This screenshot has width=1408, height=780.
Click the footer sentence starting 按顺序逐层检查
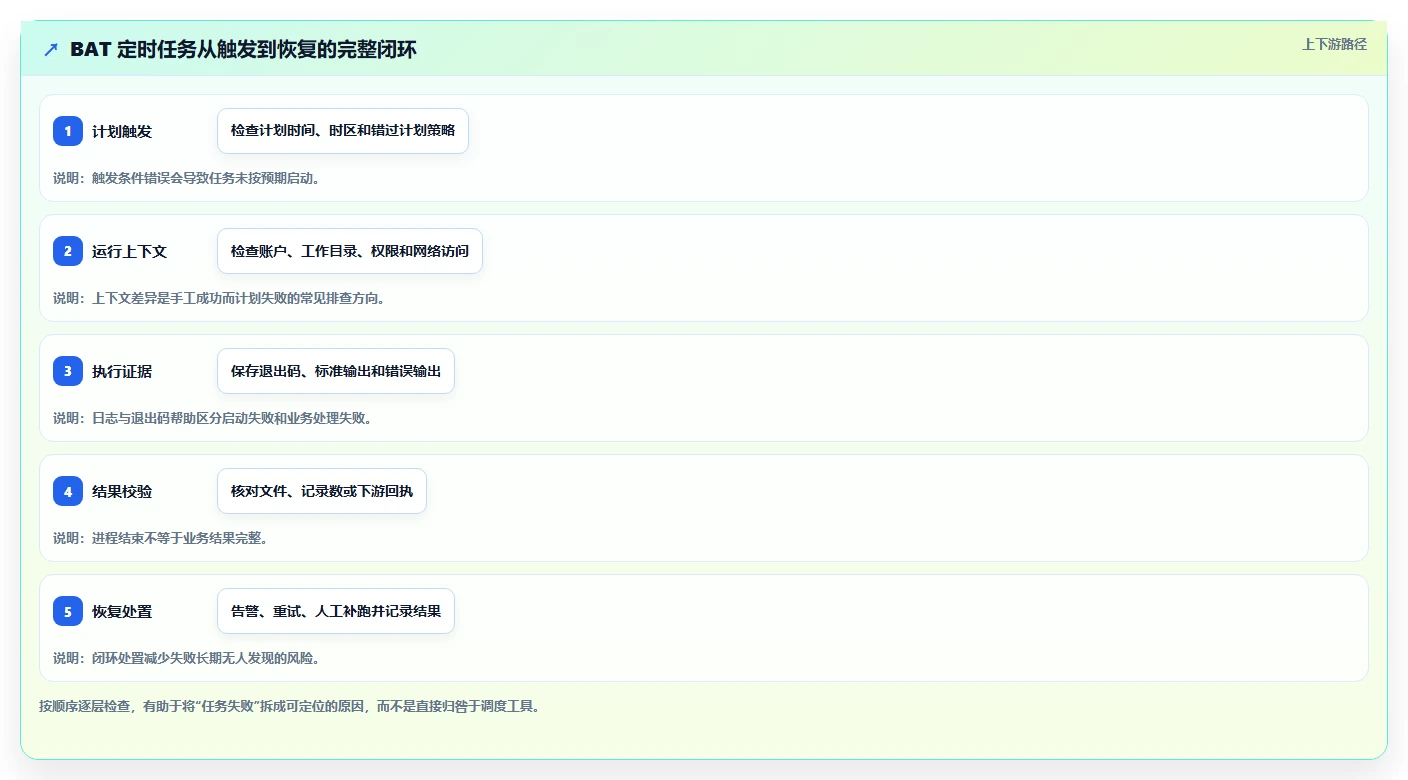click(292, 706)
